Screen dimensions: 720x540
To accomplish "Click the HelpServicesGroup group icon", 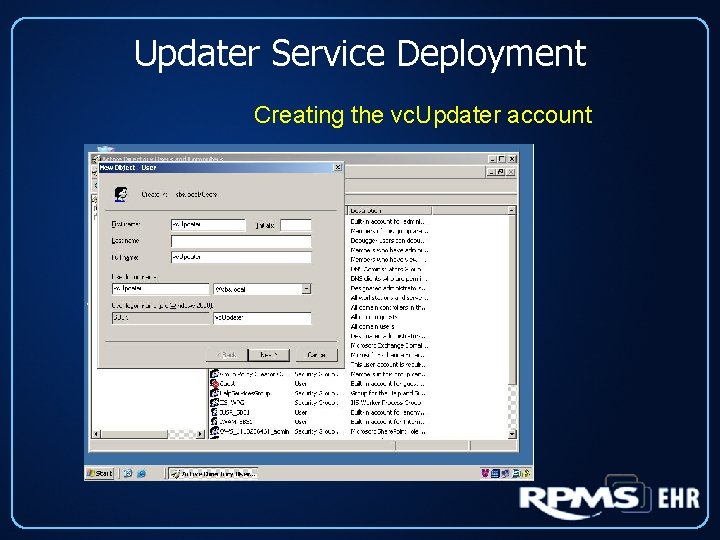I will tap(214, 393).
